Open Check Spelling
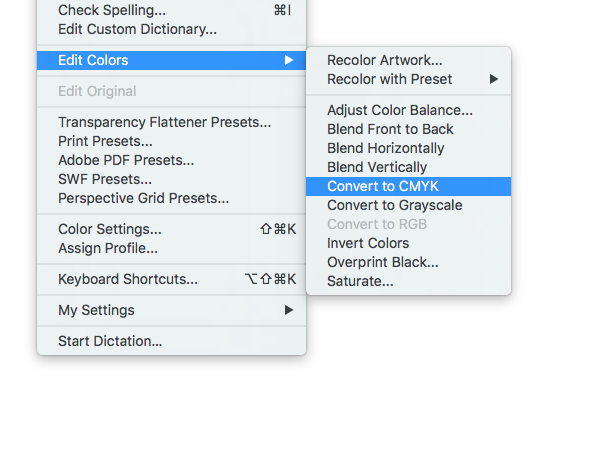Screen dimensions: 595x458 click(172, 10)
